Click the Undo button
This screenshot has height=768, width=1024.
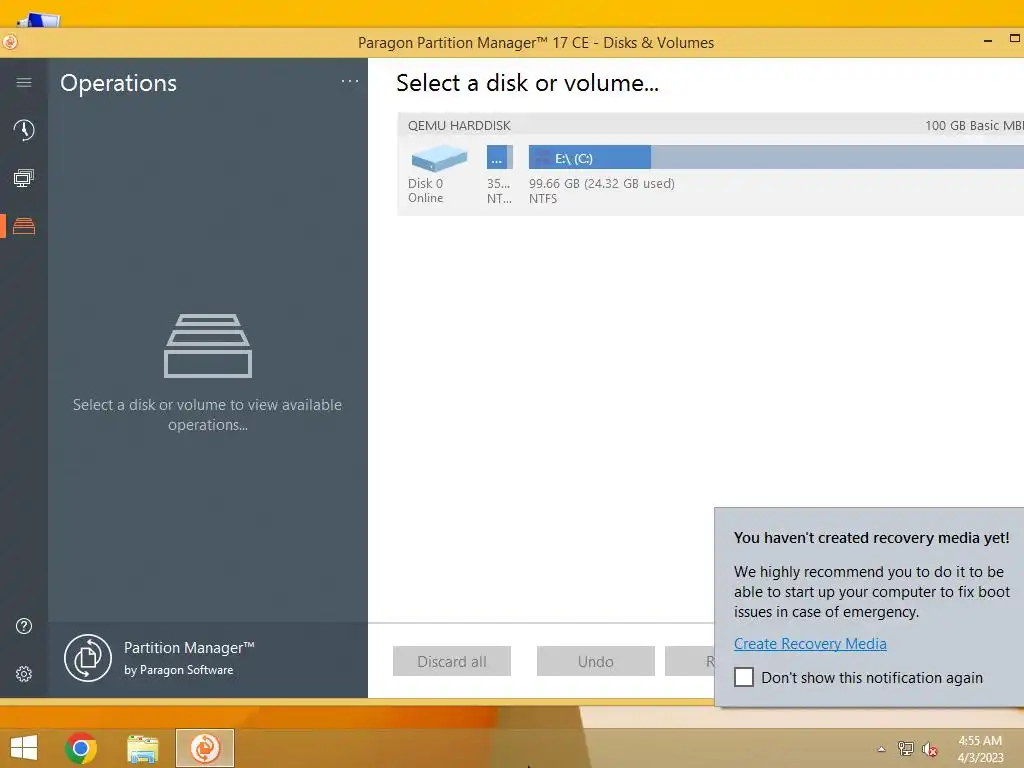596,662
